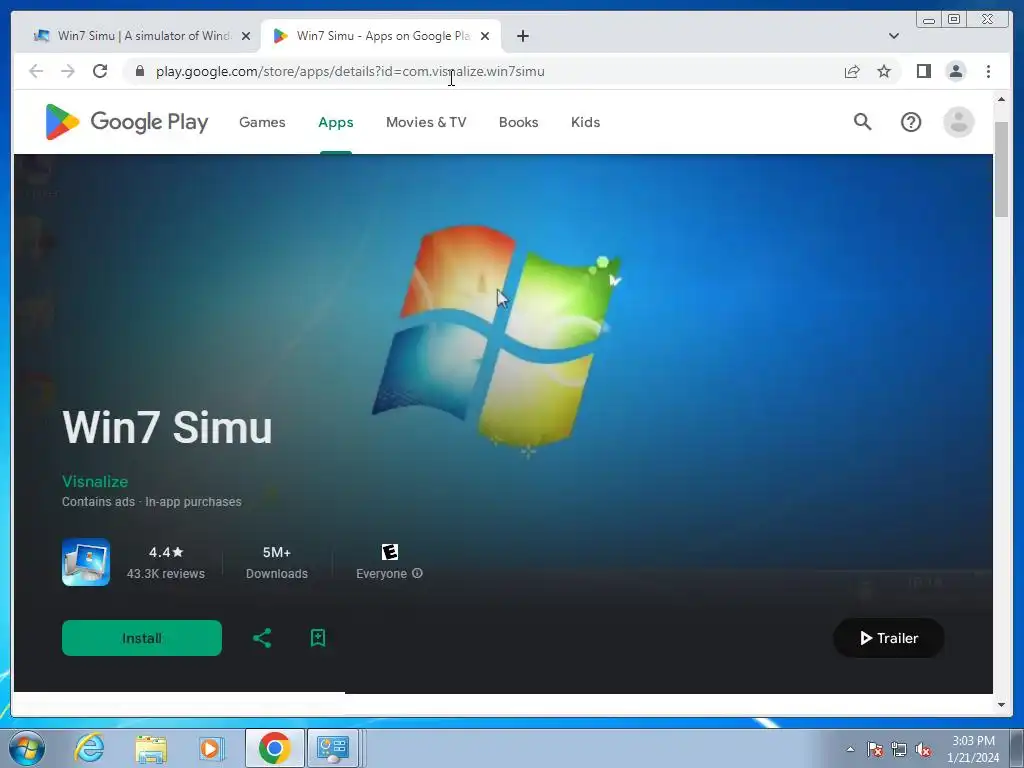Image resolution: width=1024 pixels, height=768 pixels.
Task: Open the Chrome side panel icon
Action: 923,71
